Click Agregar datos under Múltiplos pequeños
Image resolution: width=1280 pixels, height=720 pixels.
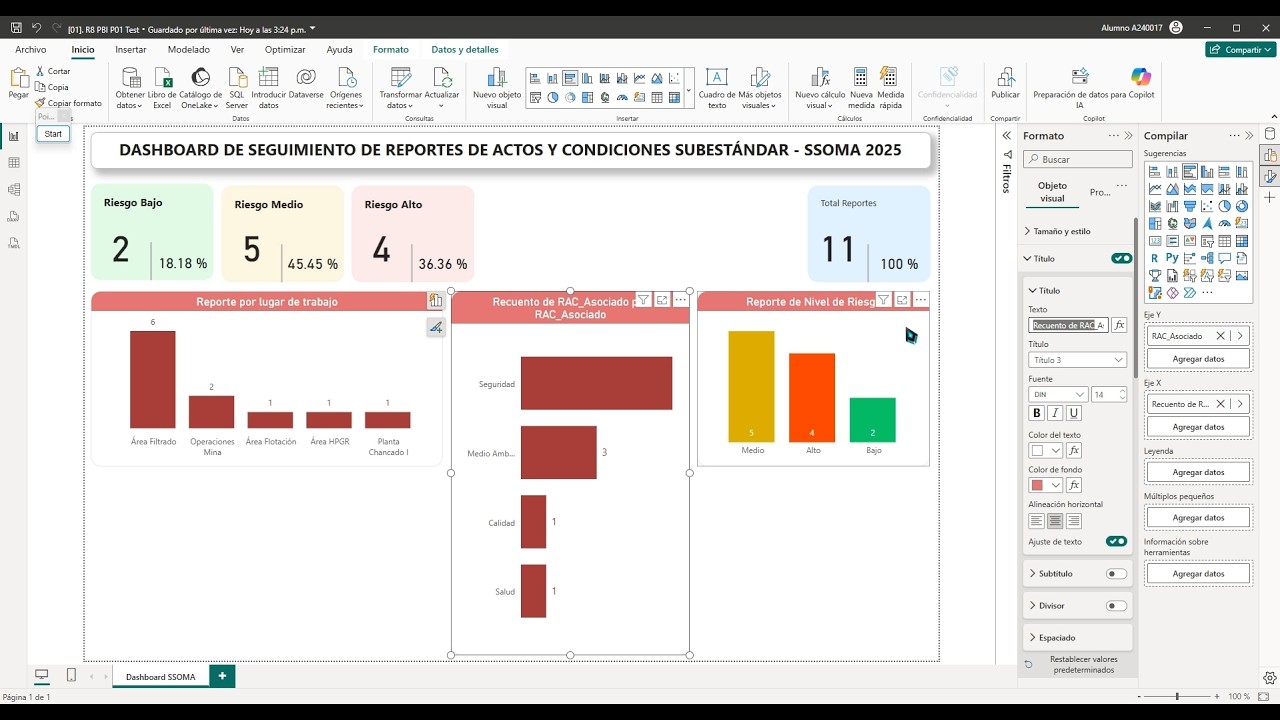click(x=1198, y=518)
